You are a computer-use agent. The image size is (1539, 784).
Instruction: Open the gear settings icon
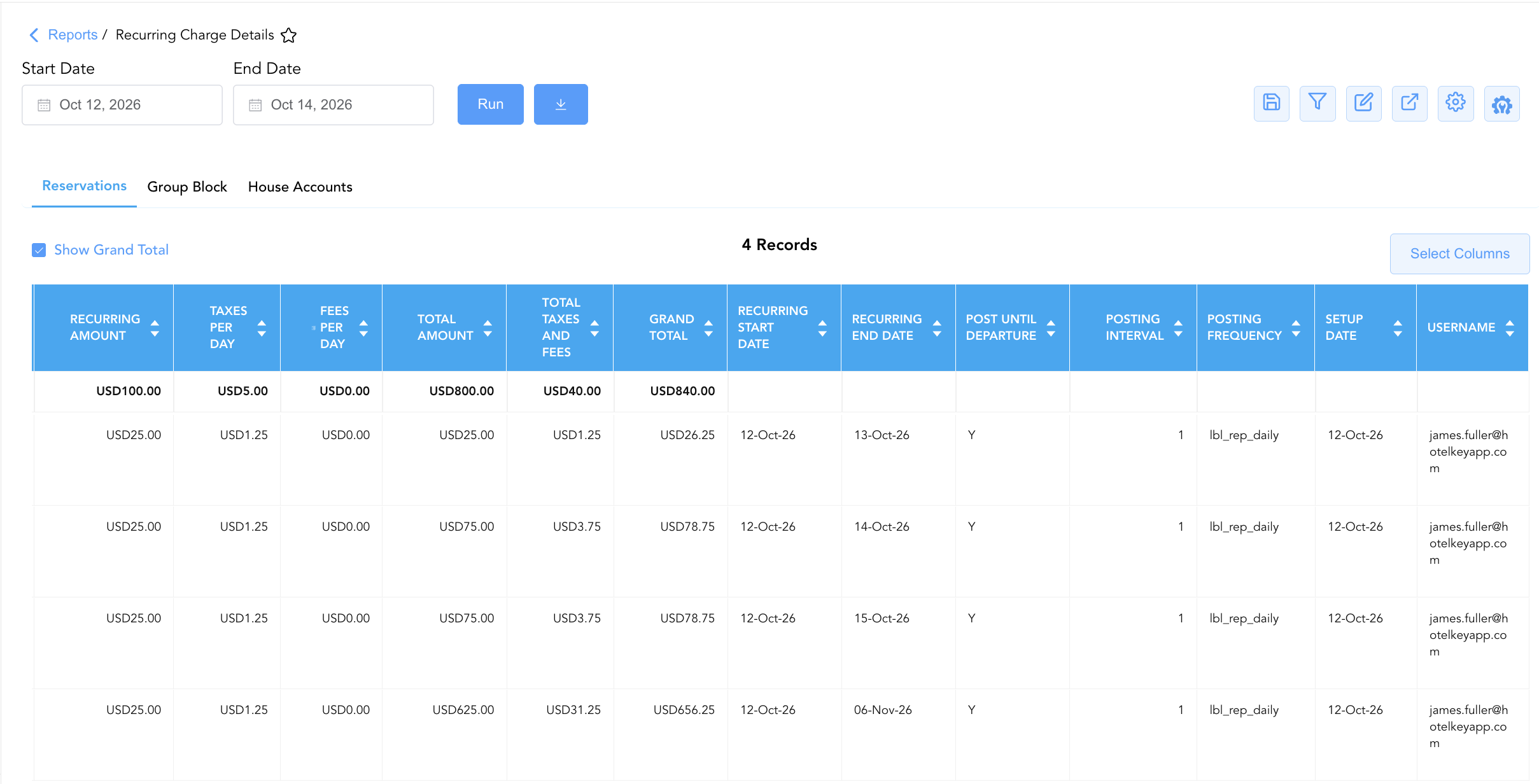[1455, 103]
